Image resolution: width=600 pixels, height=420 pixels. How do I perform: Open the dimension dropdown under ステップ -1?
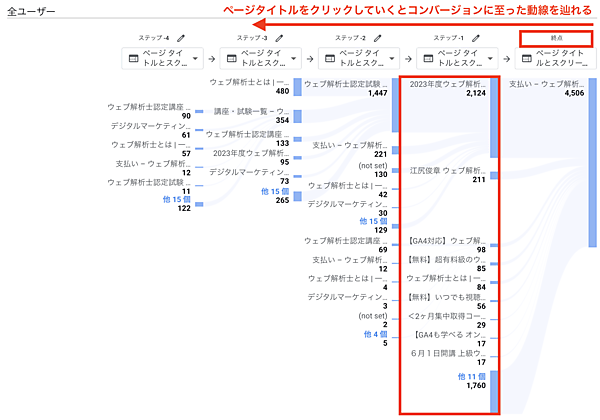457,58
